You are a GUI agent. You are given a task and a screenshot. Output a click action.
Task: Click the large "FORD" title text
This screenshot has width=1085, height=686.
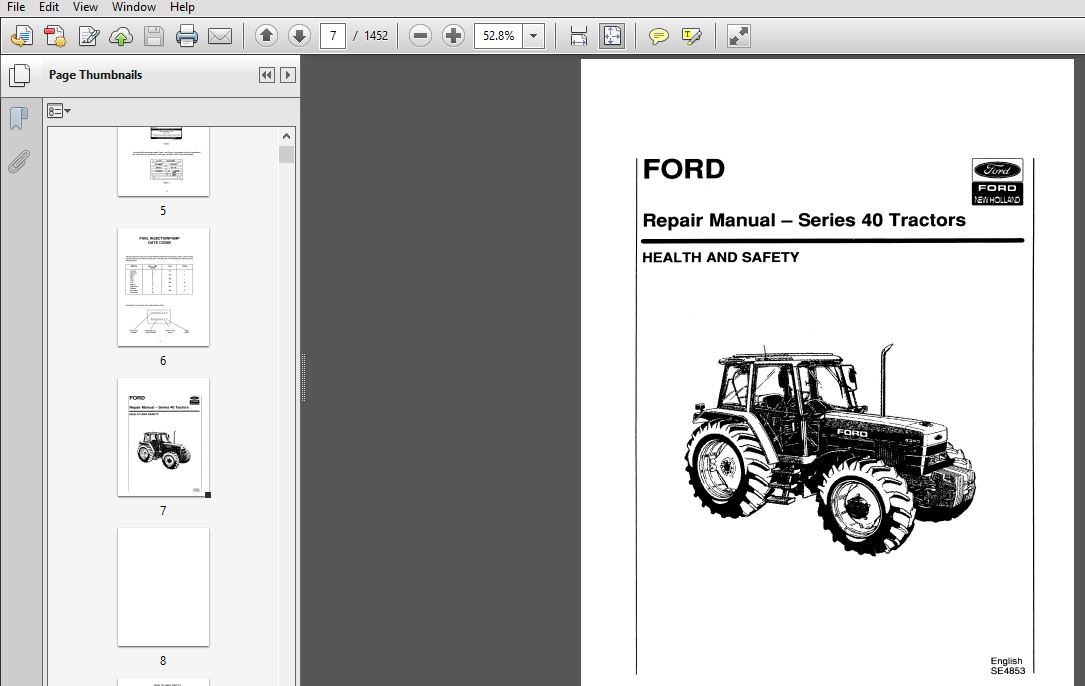pos(684,169)
